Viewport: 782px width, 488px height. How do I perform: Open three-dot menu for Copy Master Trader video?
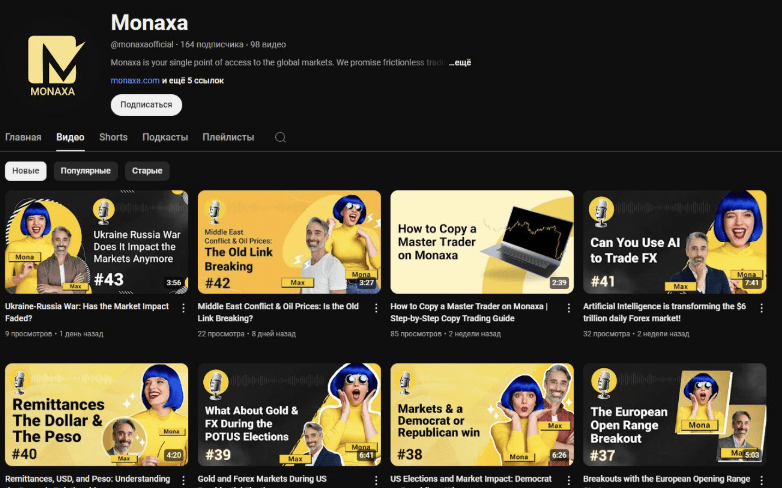tap(569, 308)
